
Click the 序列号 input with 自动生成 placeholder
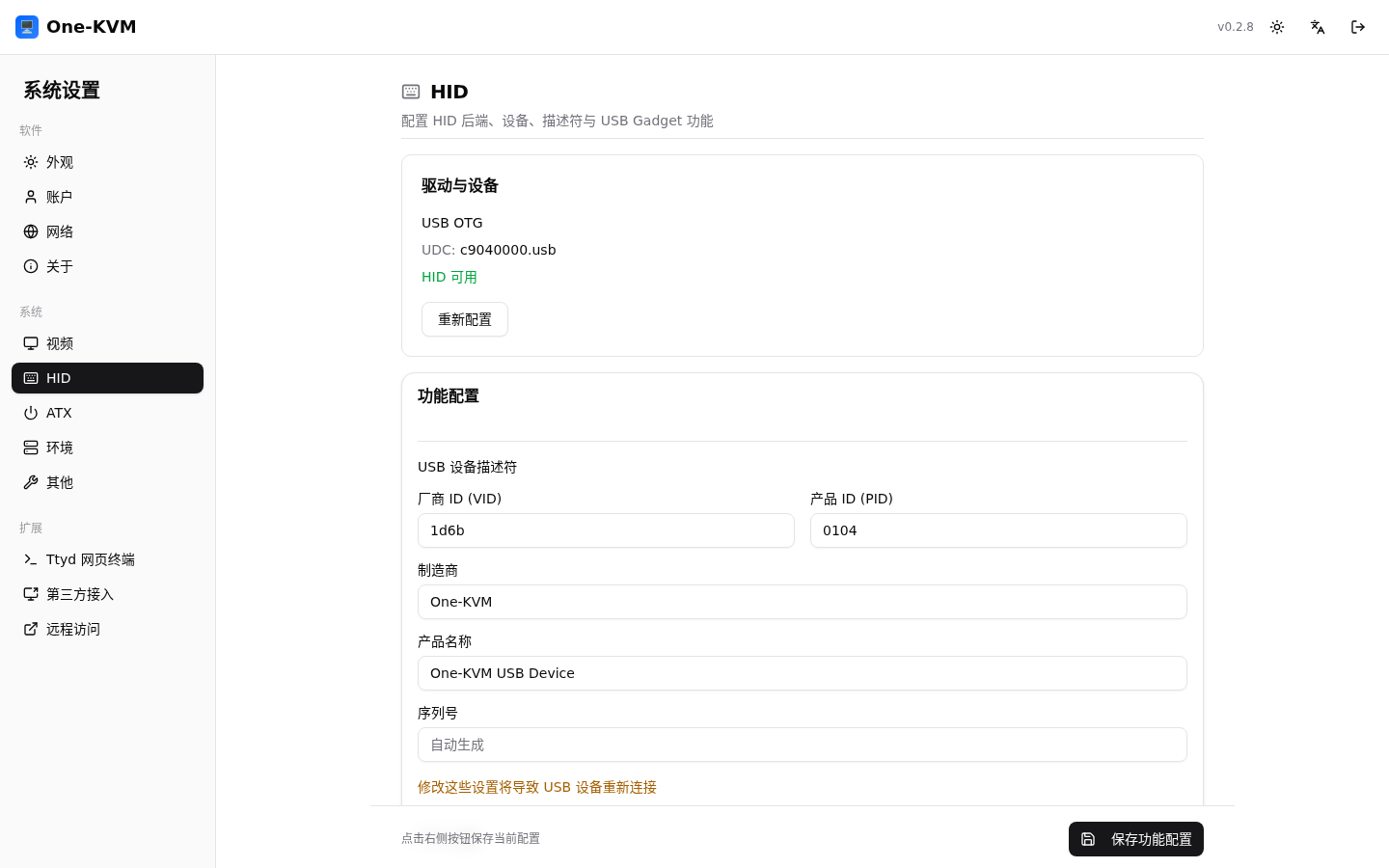click(x=803, y=745)
